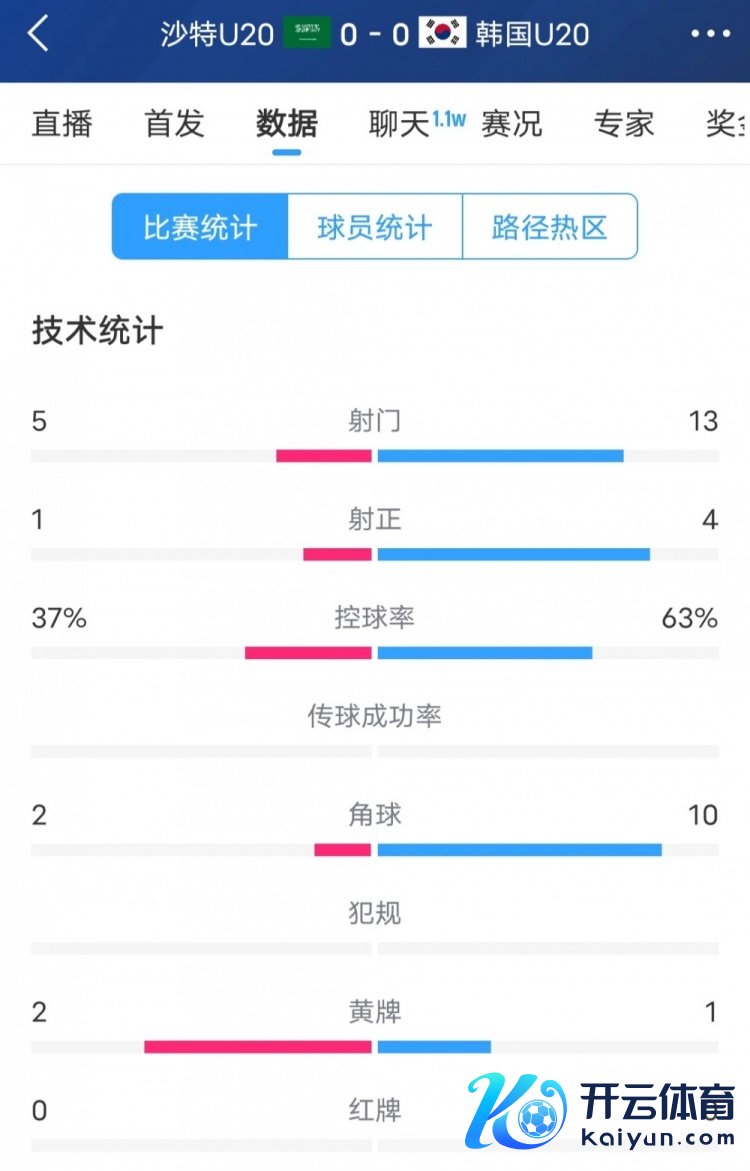Select the 数据 tab
This screenshot has height=1171, width=750.
pyautogui.click(x=287, y=124)
